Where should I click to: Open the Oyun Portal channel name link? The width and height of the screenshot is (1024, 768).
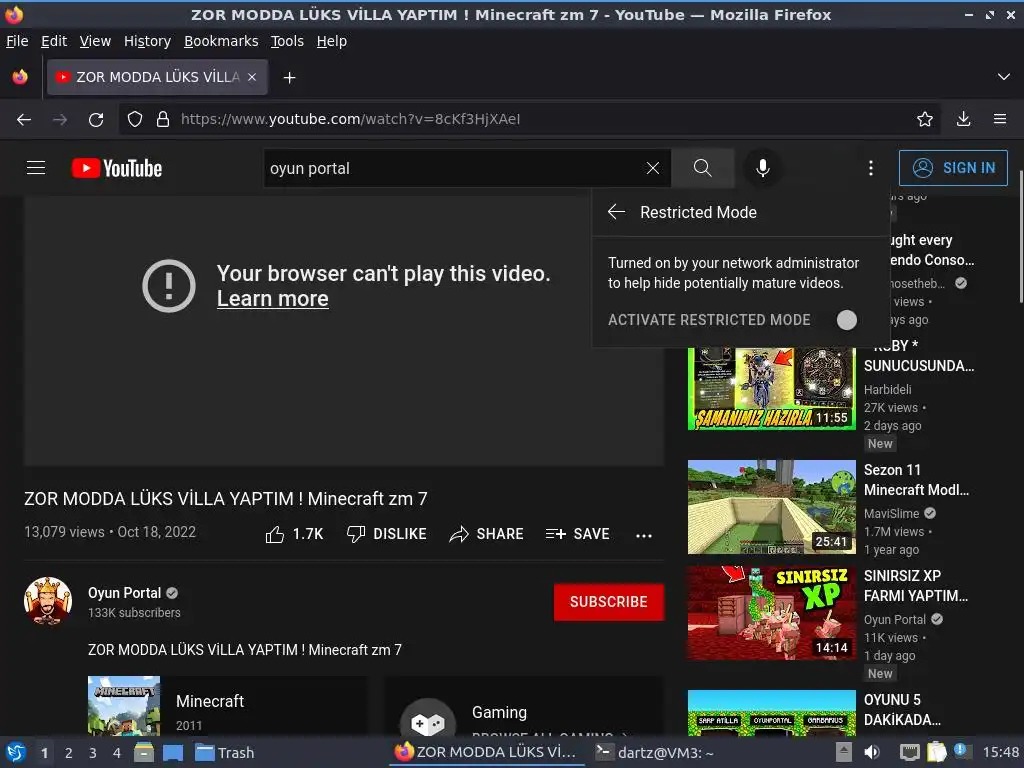pos(124,593)
